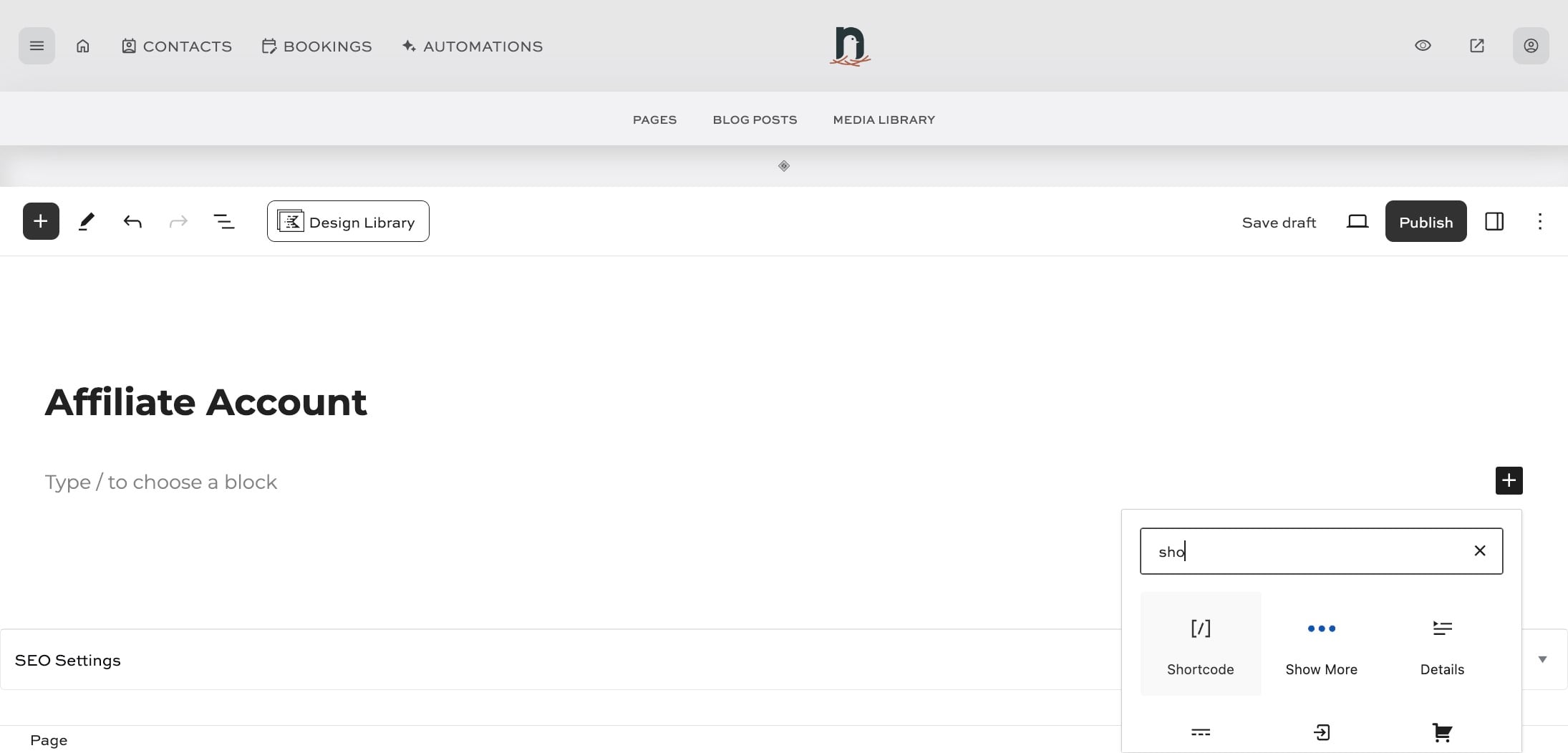
Task: Toggle desktop preview with laptop icon
Action: coord(1358,220)
